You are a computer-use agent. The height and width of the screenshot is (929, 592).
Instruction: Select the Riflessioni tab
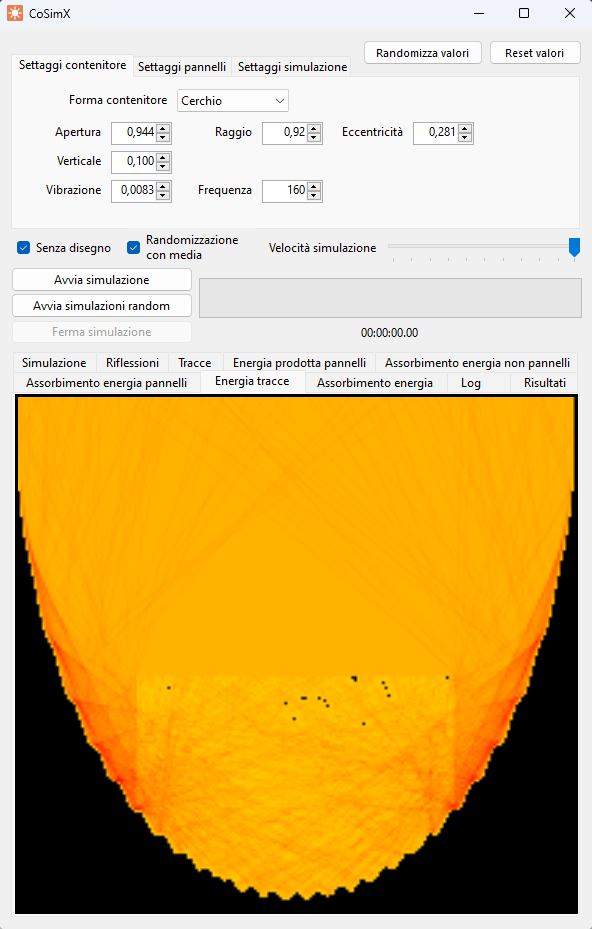point(132,363)
